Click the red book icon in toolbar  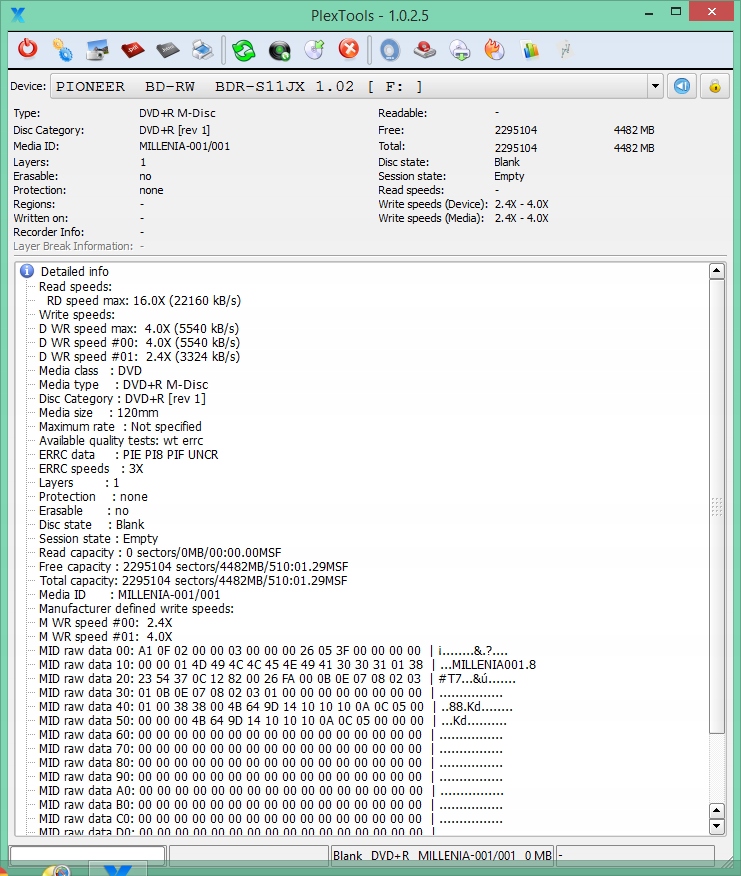click(132, 48)
